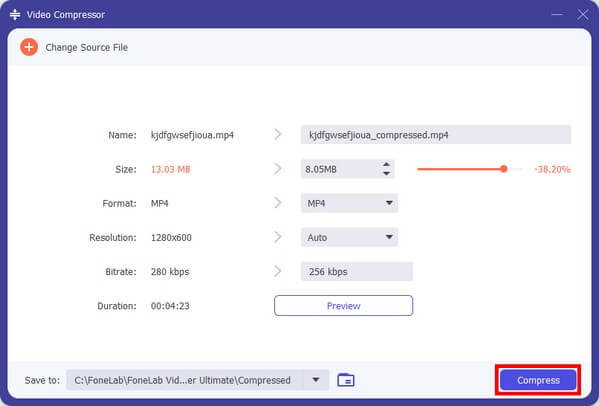Expand the Save to path dropdown arrow
This screenshot has width=599, height=406.
coord(316,380)
